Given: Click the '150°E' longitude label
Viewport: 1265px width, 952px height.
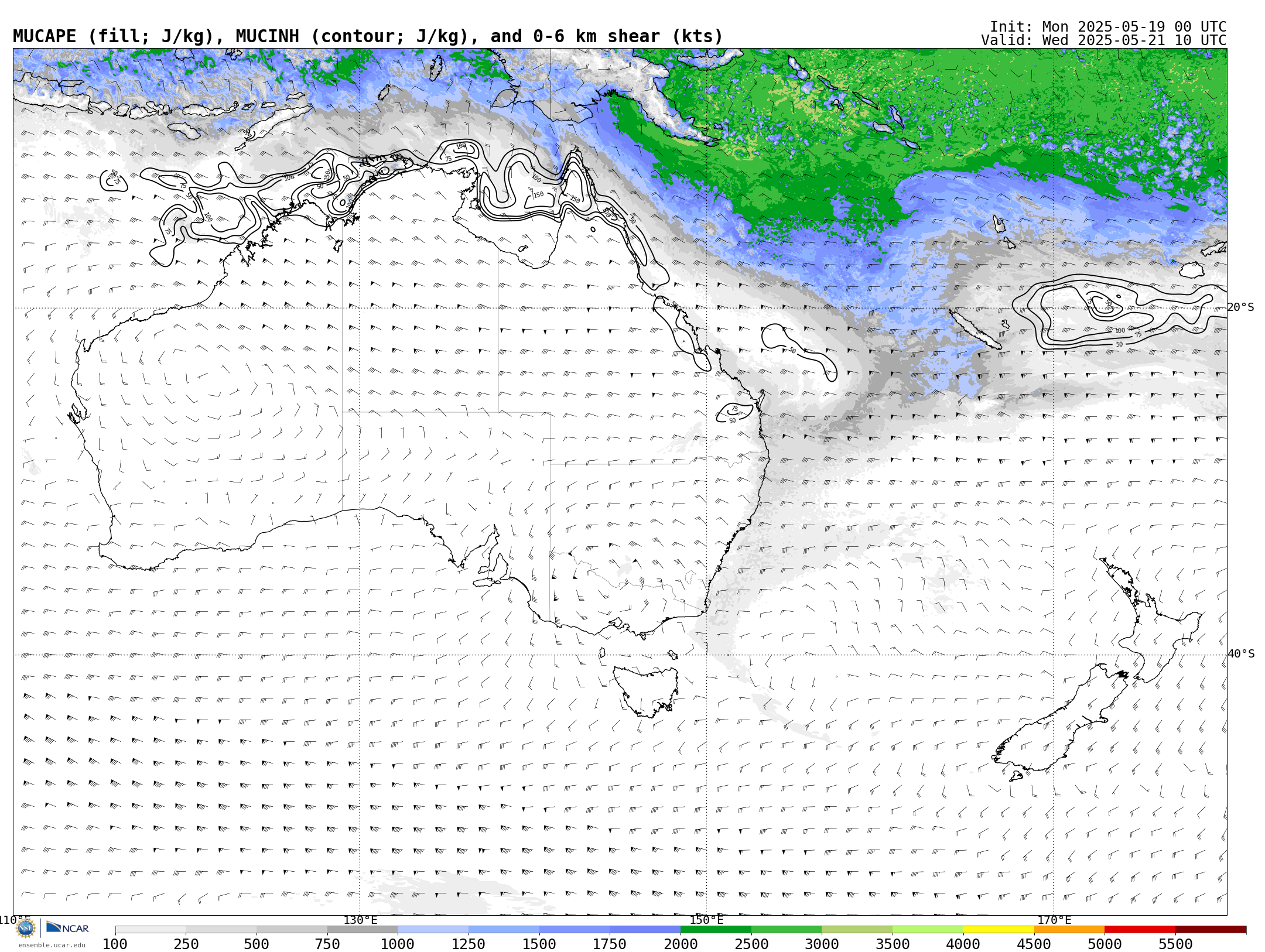Looking at the screenshot, I should 706,920.
